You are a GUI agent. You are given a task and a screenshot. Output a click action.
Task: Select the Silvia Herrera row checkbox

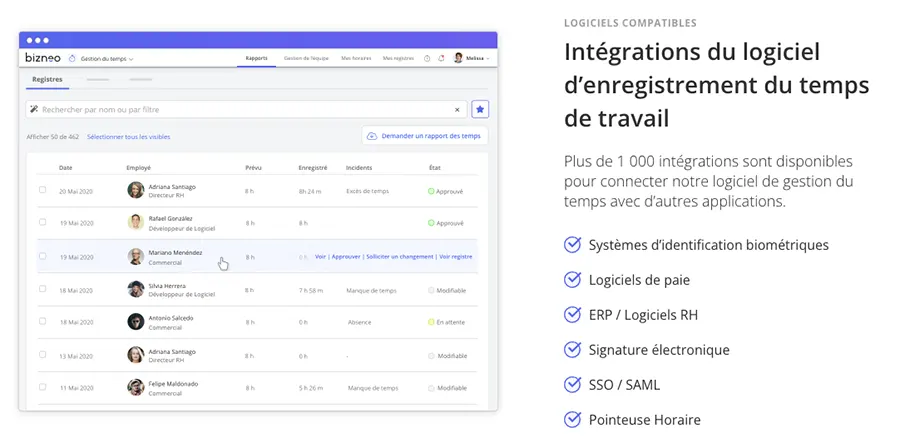42,289
